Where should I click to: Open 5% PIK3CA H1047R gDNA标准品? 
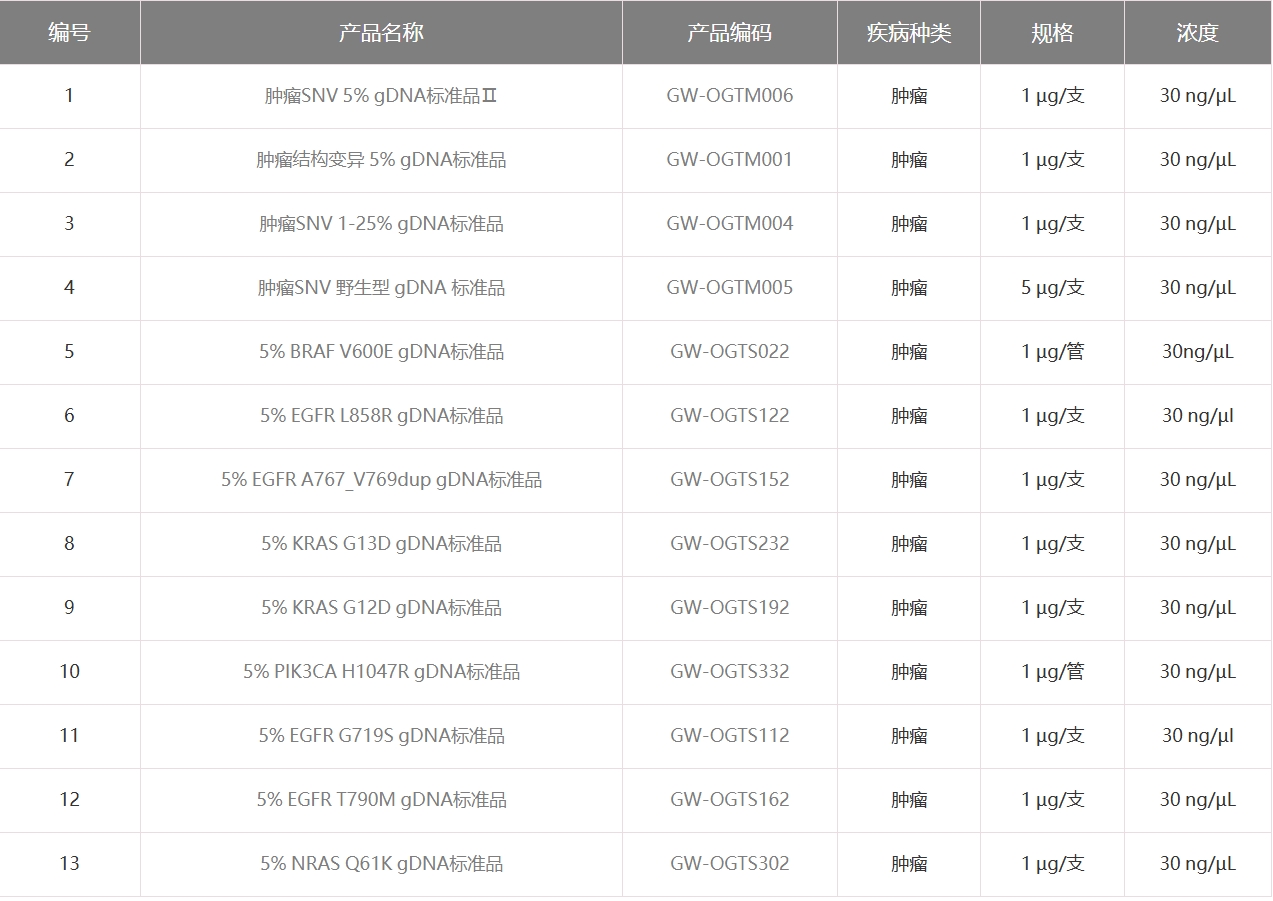(x=381, y=672)
